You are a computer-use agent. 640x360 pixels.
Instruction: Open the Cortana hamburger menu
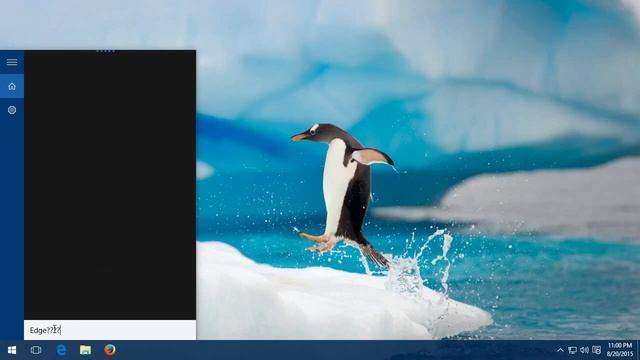point(12,62)
